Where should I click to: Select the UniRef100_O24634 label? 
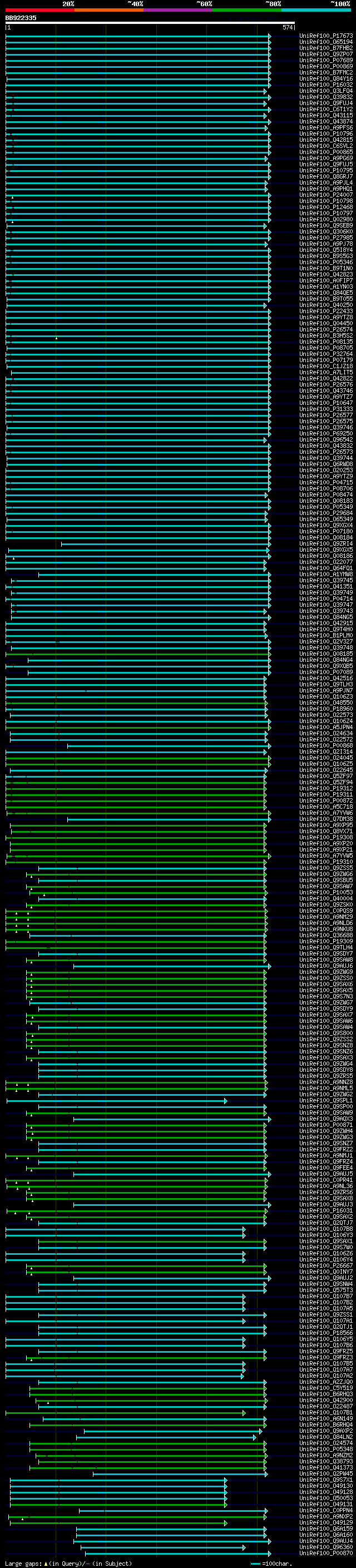click(x=326, y=734)
